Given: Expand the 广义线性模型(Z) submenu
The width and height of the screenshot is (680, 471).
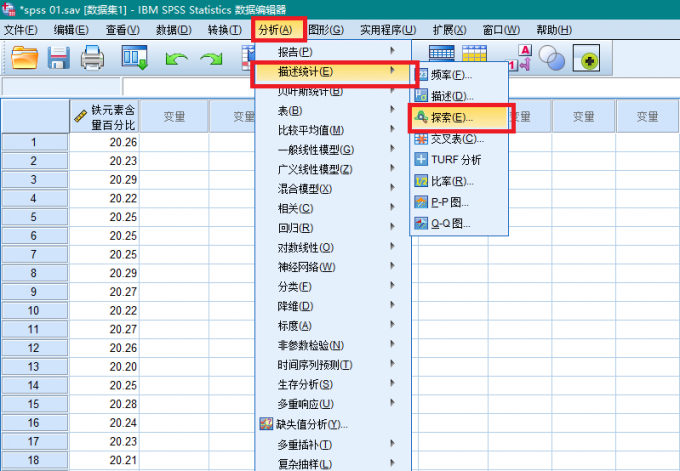Looking at the screenshot, I should tap(333, 169).
